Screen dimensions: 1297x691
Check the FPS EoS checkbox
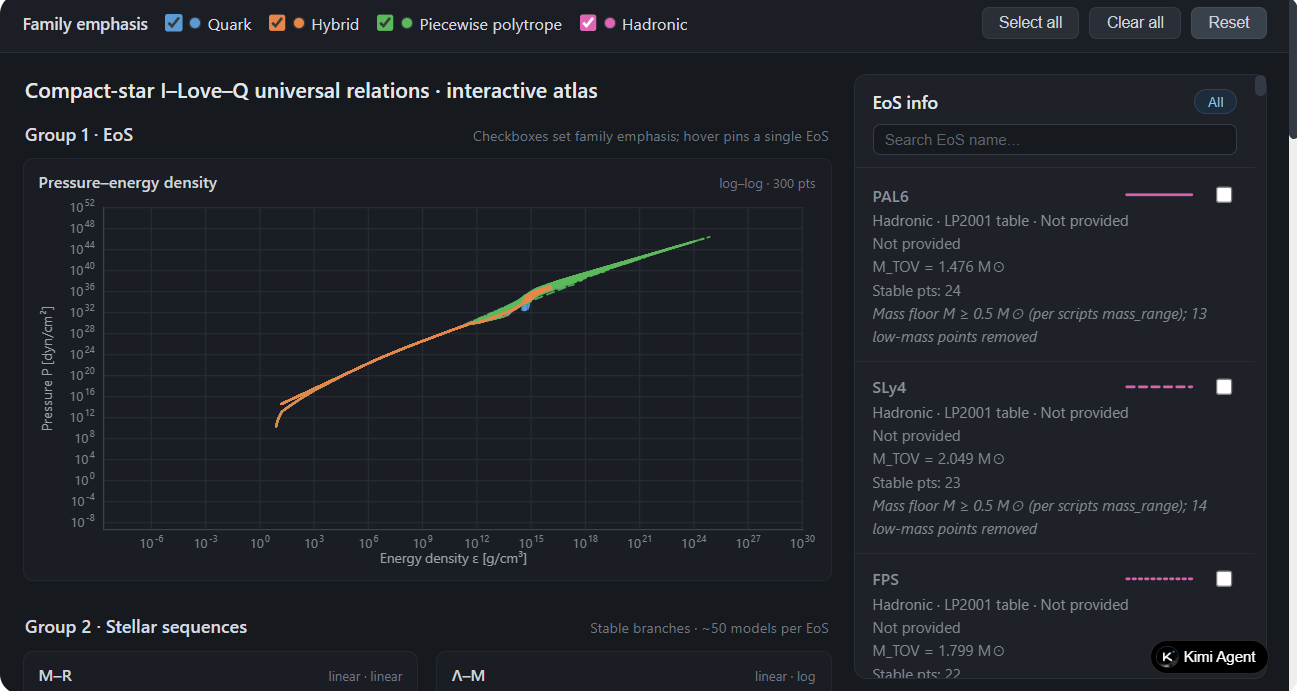click(1224, 579)
